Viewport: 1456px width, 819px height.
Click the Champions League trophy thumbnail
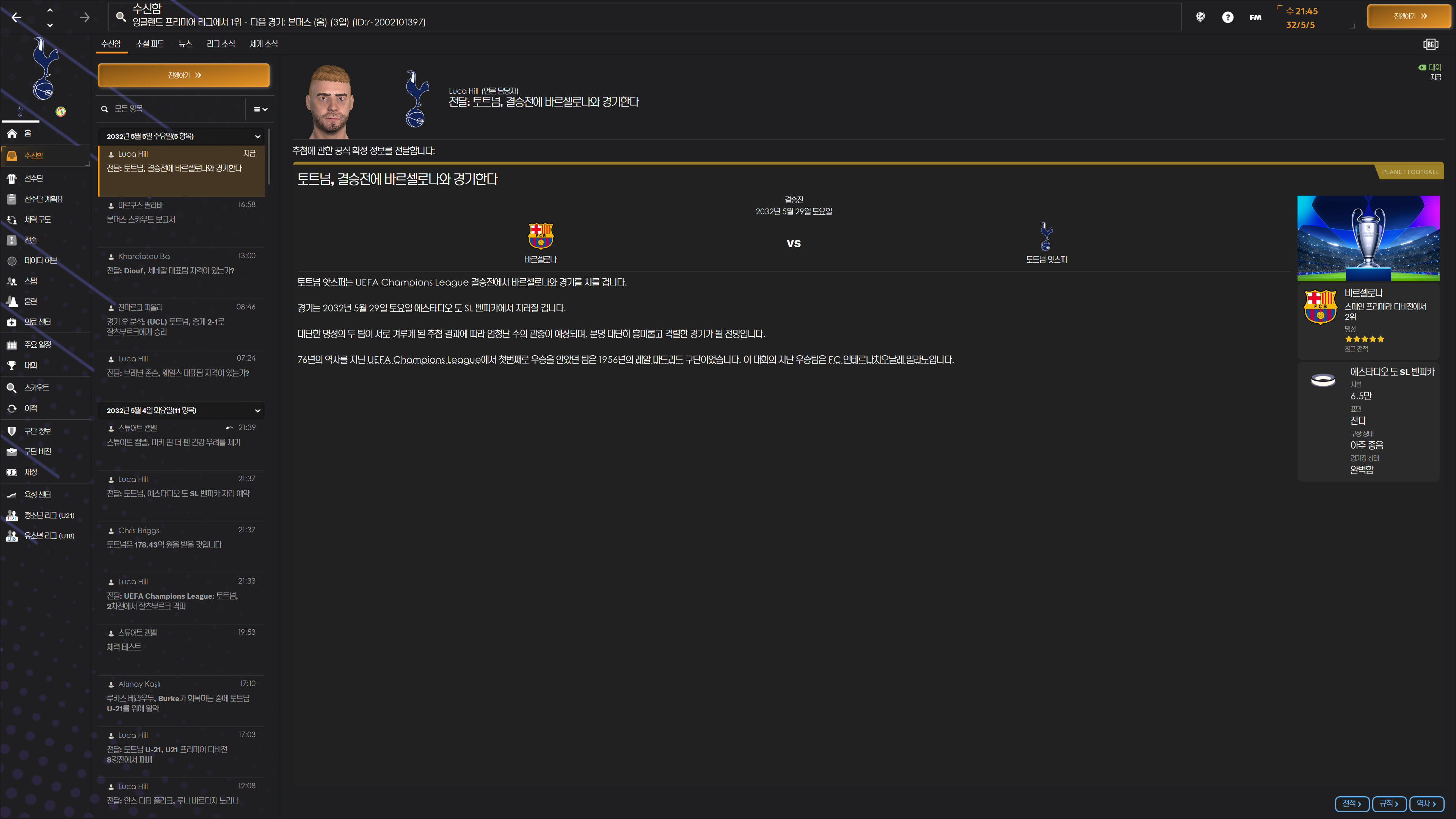click(x=1368, y=238)
